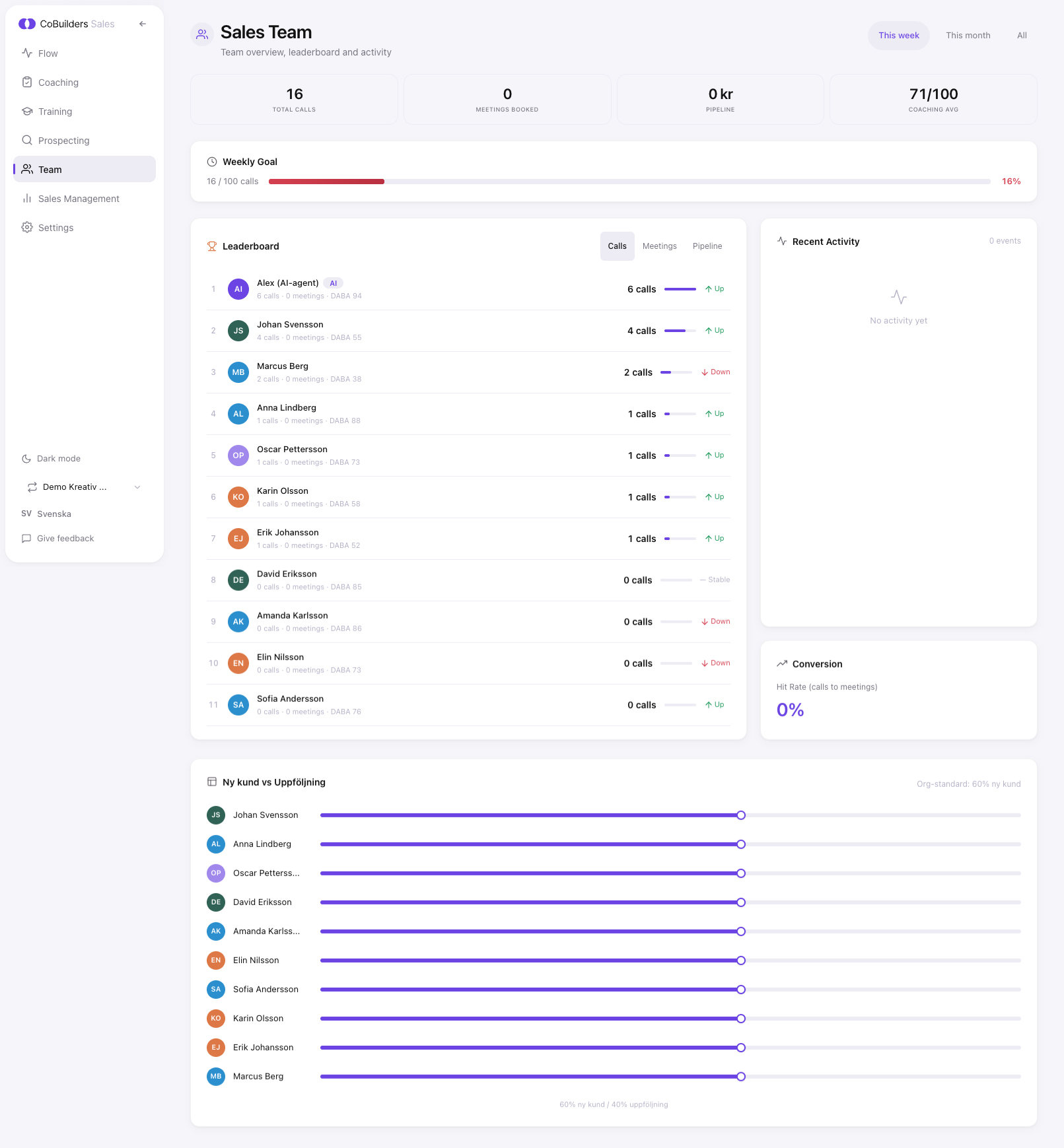Click Alex AI-agent's avatar
1064x1148 pixels.
(x=238, y=288)
